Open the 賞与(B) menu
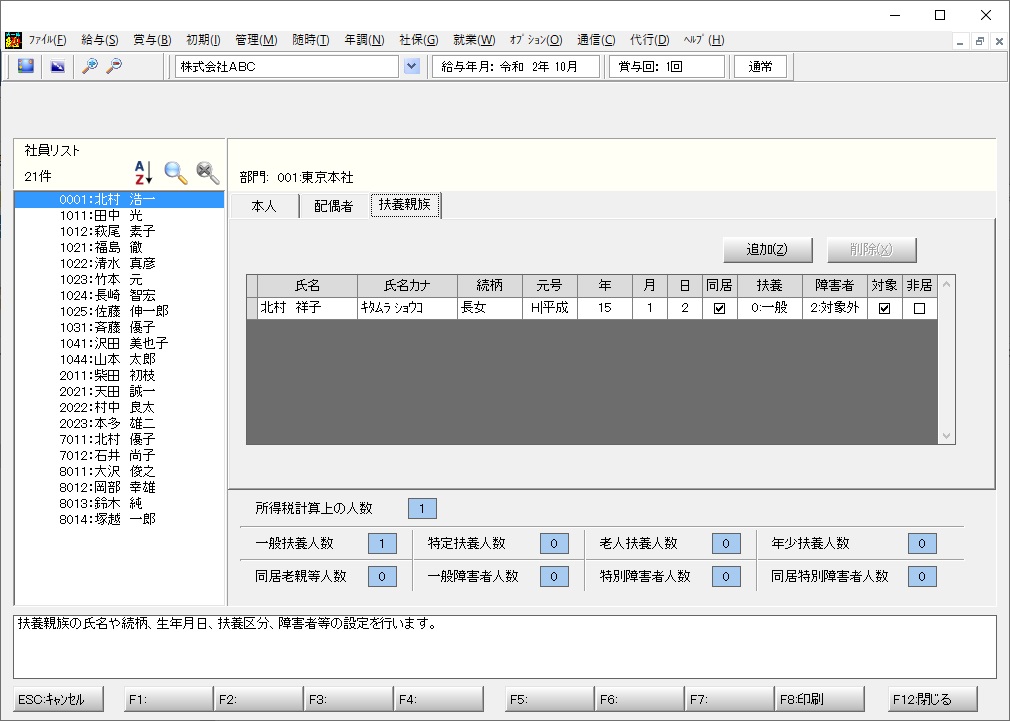The width and height of the screenshot is (1010, 721). click(x=152, y=40)
